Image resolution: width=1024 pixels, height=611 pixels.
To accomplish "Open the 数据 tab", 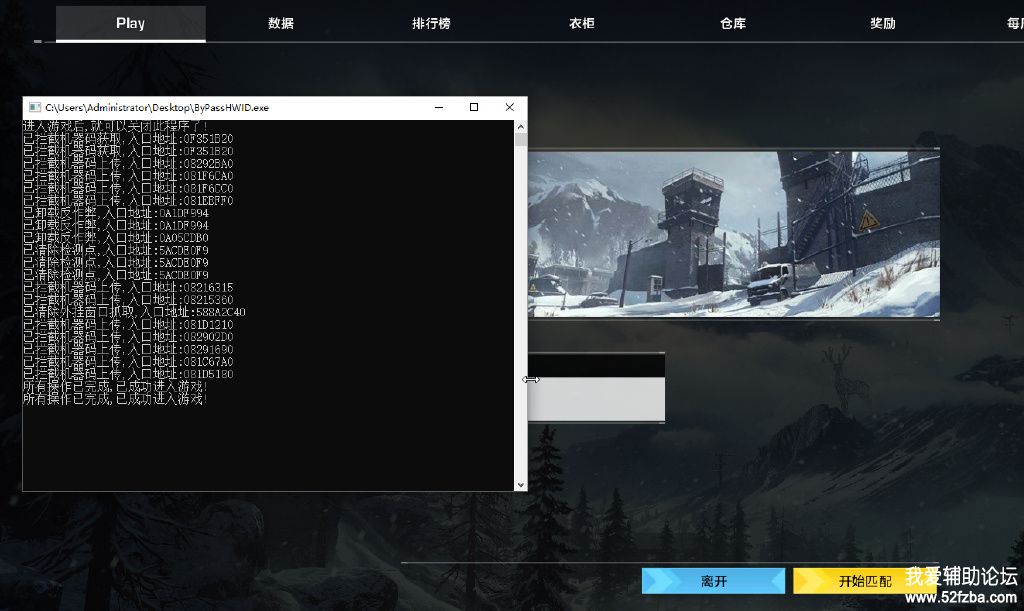I will point(281,23).
